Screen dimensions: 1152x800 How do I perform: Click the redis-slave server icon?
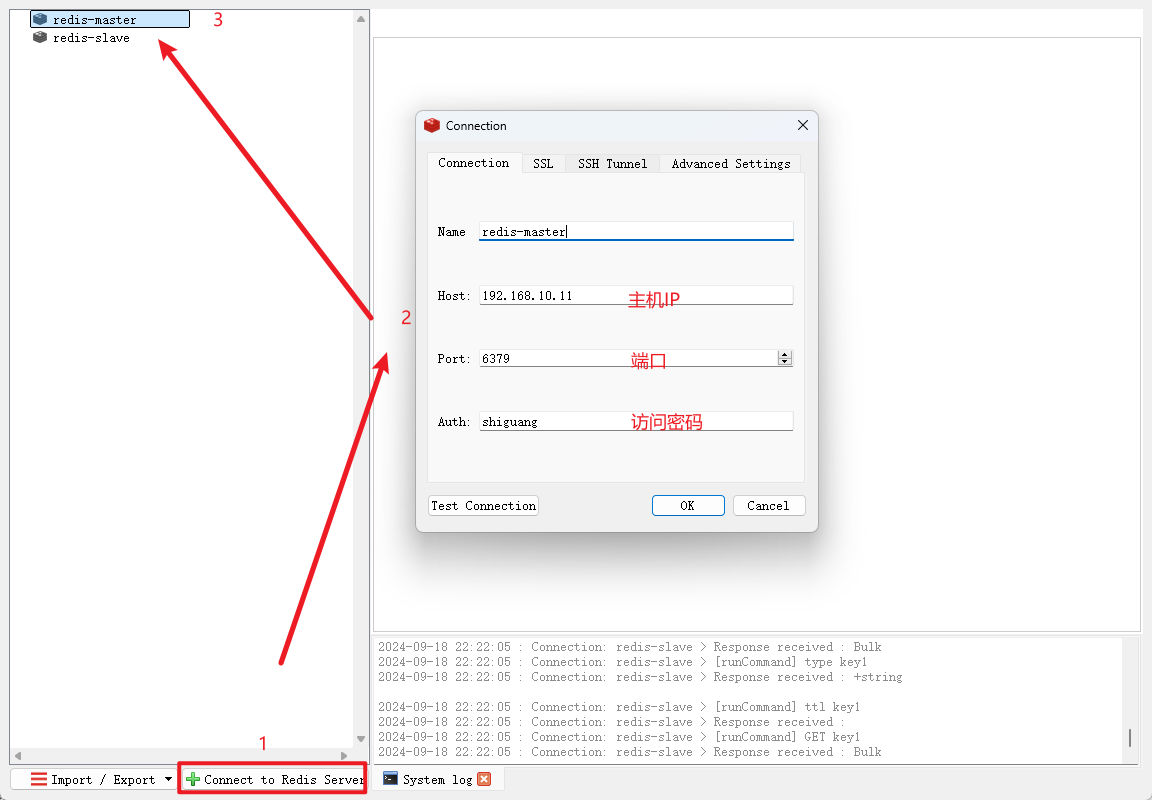pyautogui.click(x=40, y=37)
